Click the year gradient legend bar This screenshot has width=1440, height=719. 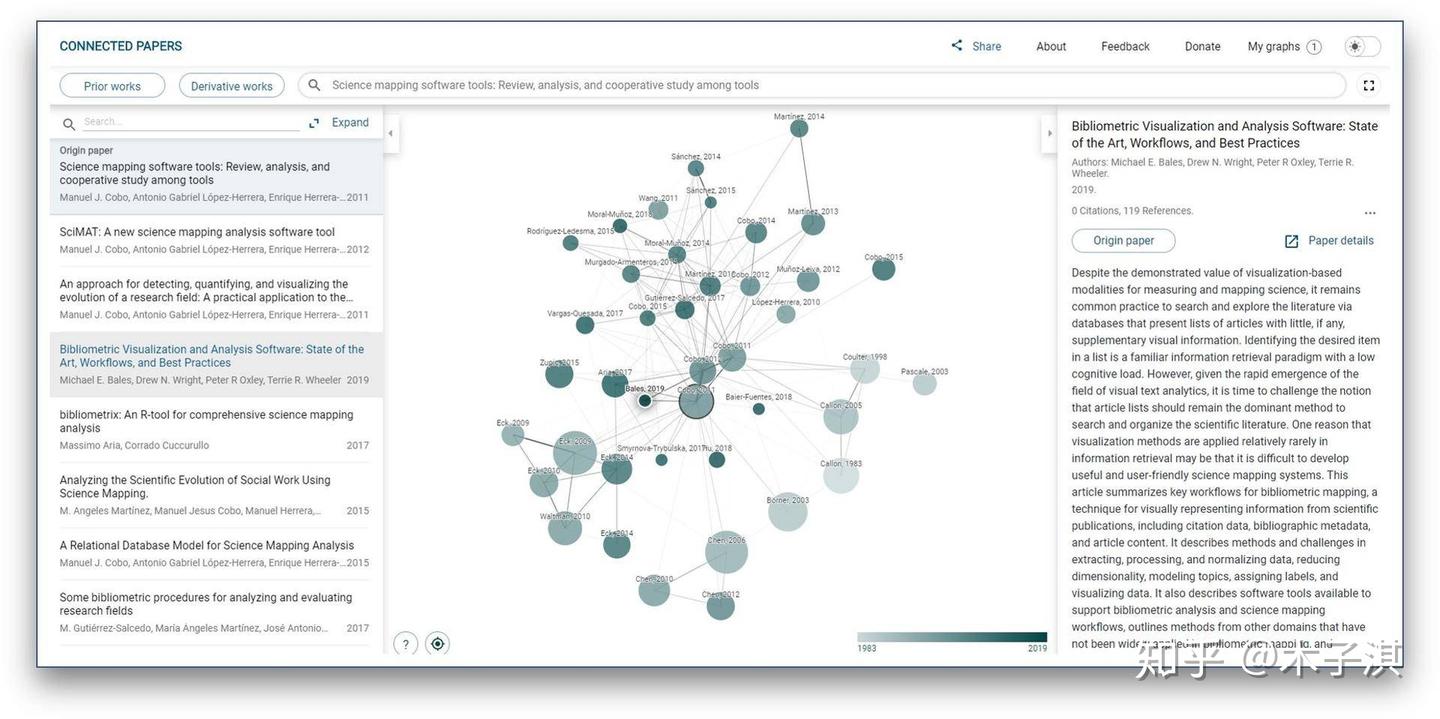[952, 637]
